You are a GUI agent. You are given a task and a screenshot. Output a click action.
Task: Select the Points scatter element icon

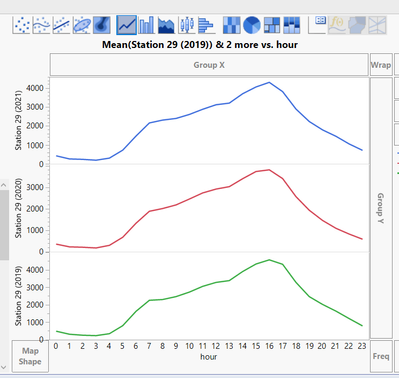click(22, 25)
